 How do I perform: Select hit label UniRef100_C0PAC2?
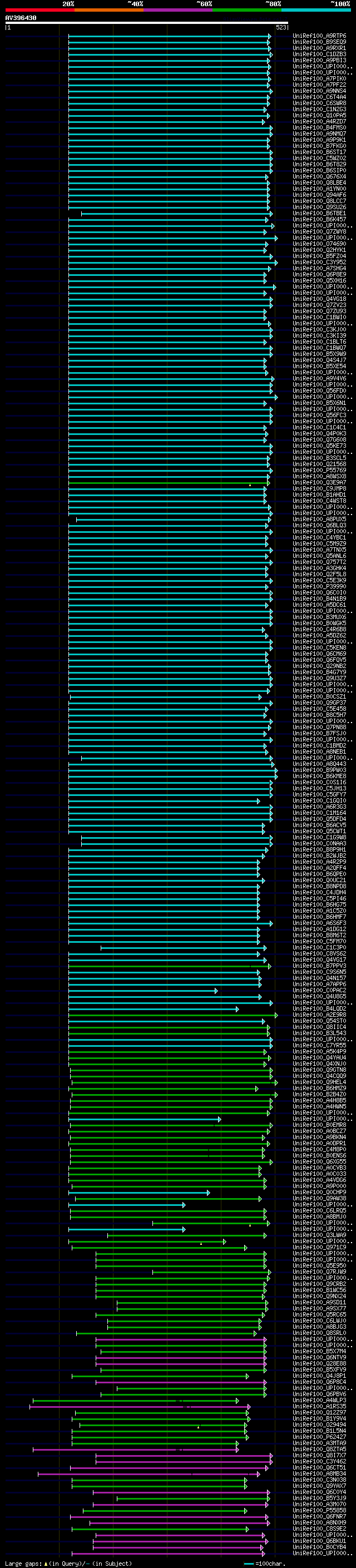tap(319, 990)
